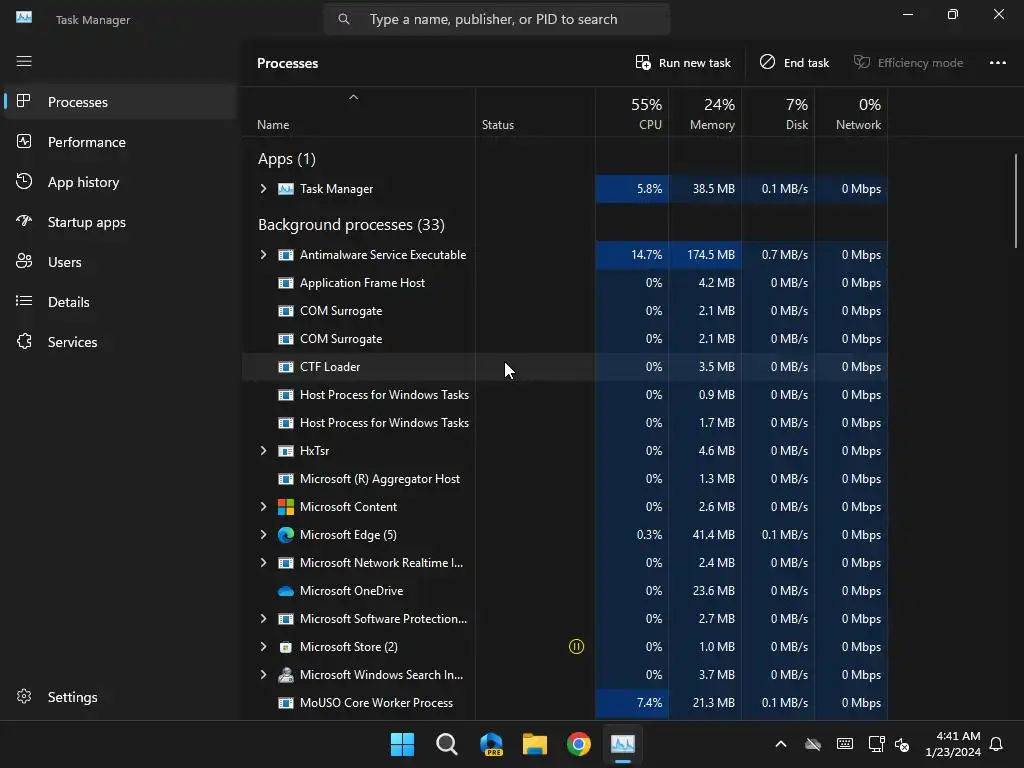Select the MoUSO Core Worker Process
The height and width of the screenshot is (768, 1024).
click(x=376, y=703)
